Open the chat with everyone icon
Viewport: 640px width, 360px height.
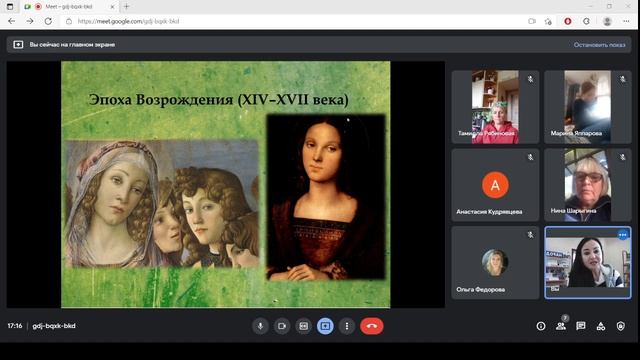[581, 326]
